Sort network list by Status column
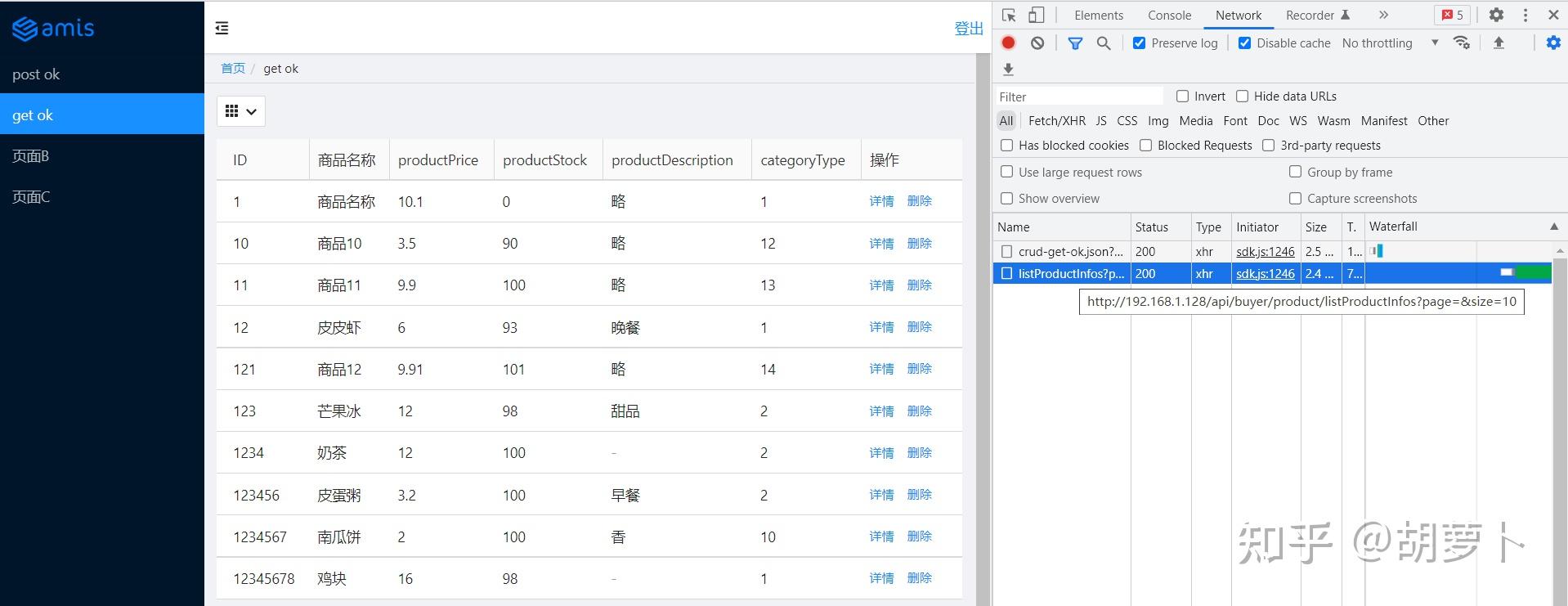Image resolution: width=1568 pixels, height=606 pixels. click(1161, 227)
